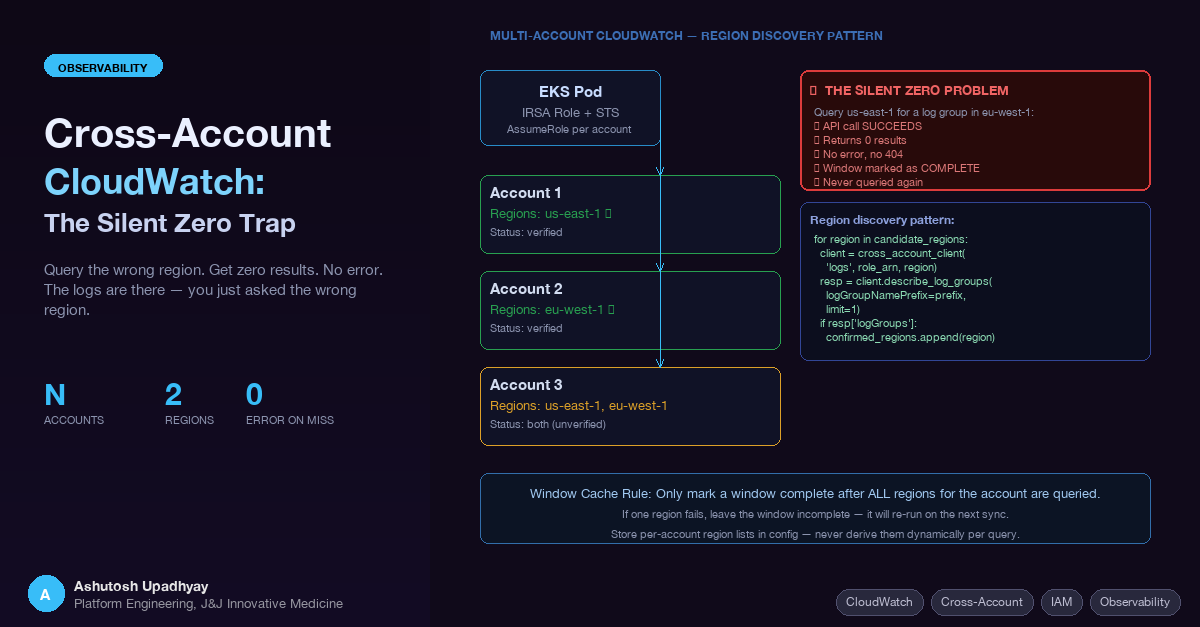Click 'THE SILENT ZERO PROBLEM' heading
The height and width of the screenshot is (627, 1200).
click(x=916, y=91)
